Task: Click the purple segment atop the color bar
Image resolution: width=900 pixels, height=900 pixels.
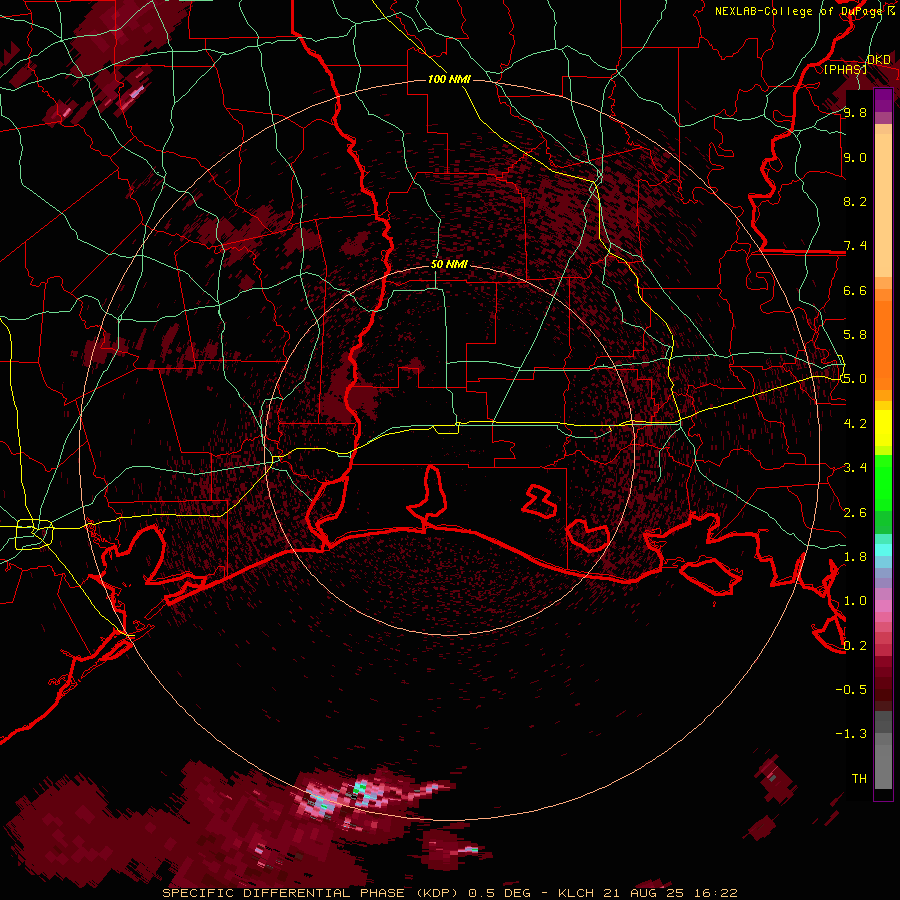Action: [883, 100]
